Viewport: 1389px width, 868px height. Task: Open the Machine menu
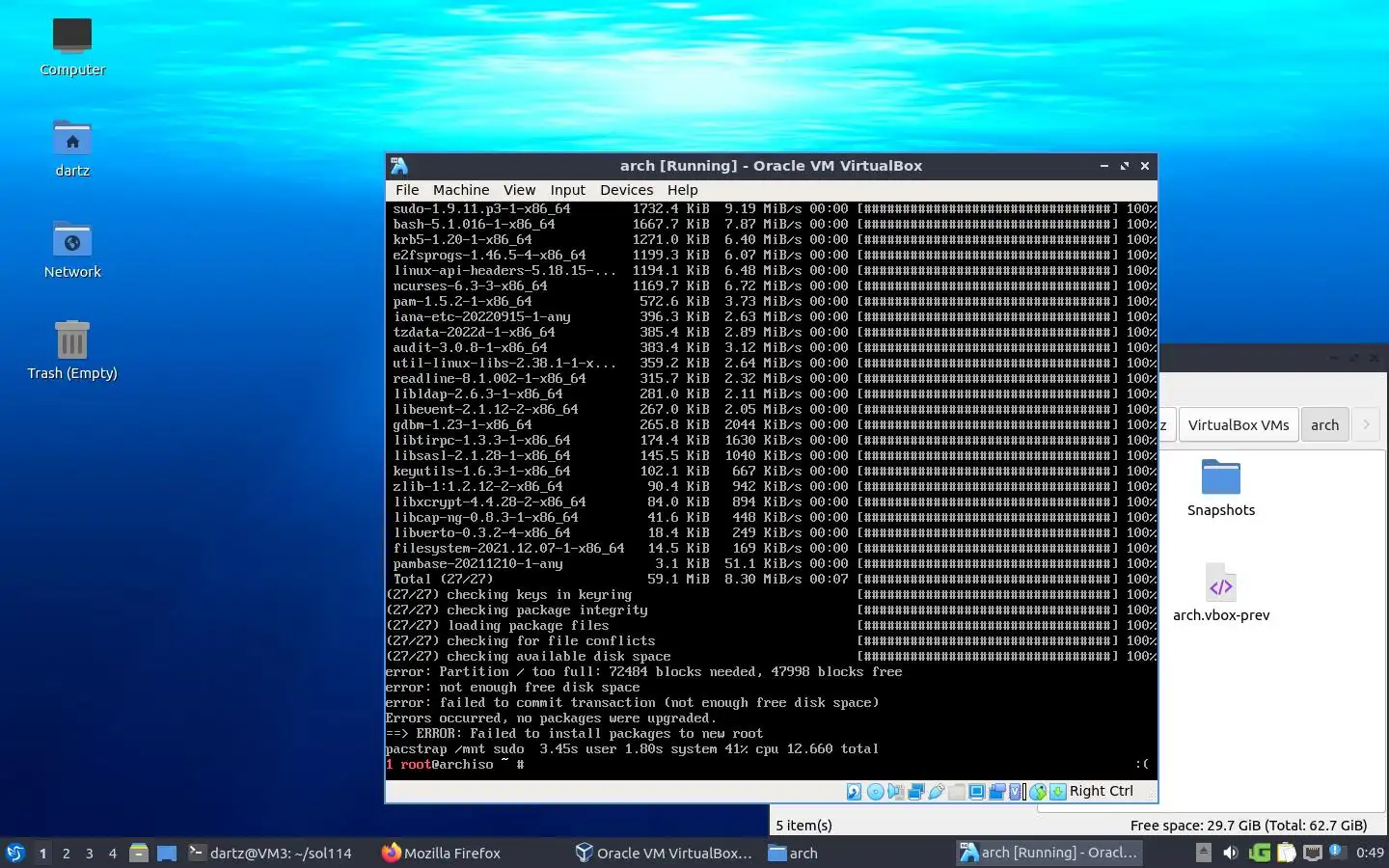pos(461,190)
